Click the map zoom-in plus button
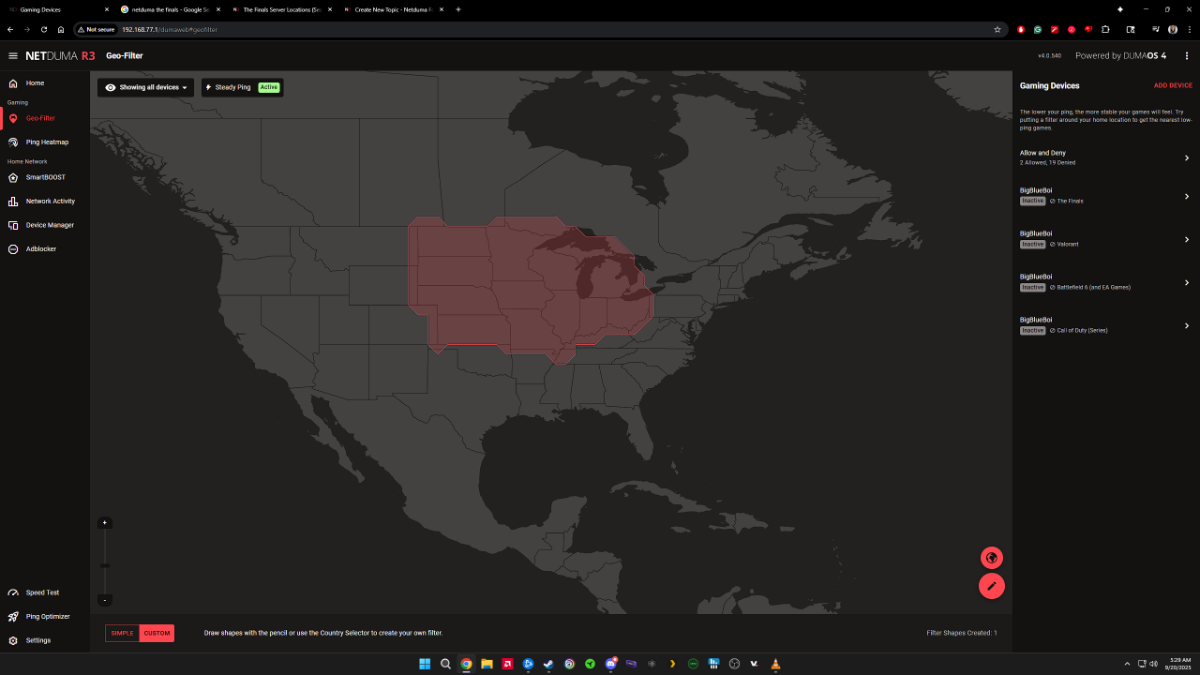This screenshot has height=675, width=1200. [x=105, y=523]
